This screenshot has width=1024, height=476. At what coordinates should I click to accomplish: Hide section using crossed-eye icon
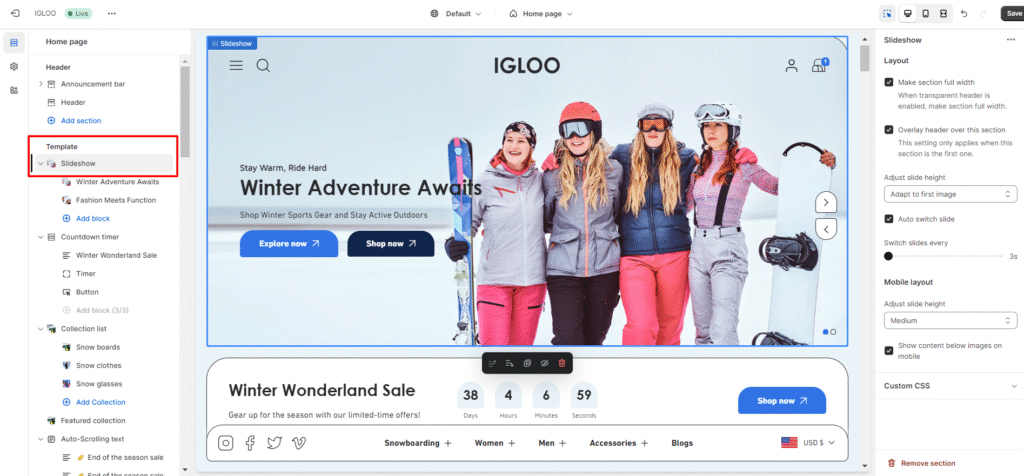point(544,363)
